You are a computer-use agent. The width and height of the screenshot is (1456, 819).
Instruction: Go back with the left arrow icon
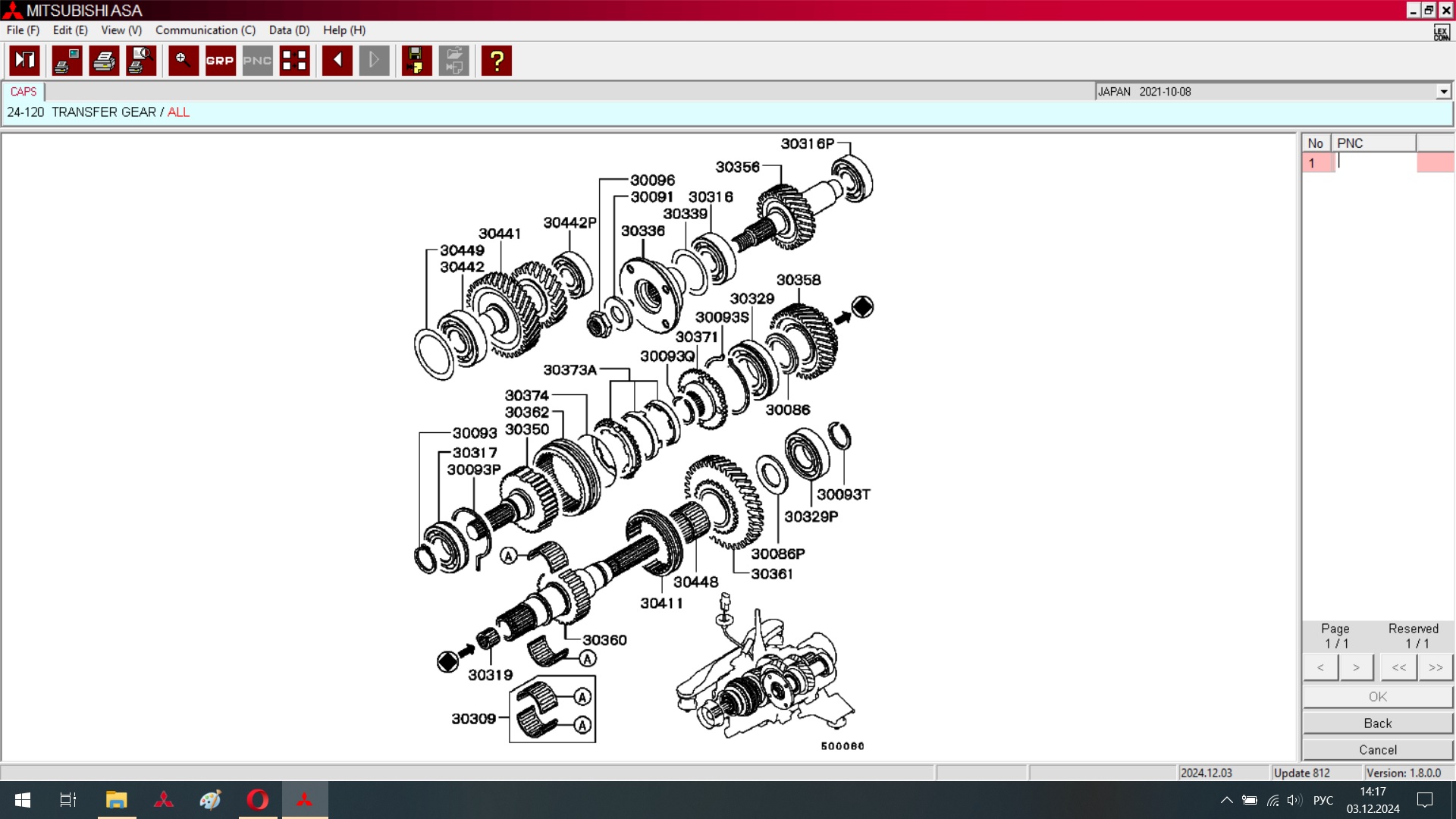337,61
